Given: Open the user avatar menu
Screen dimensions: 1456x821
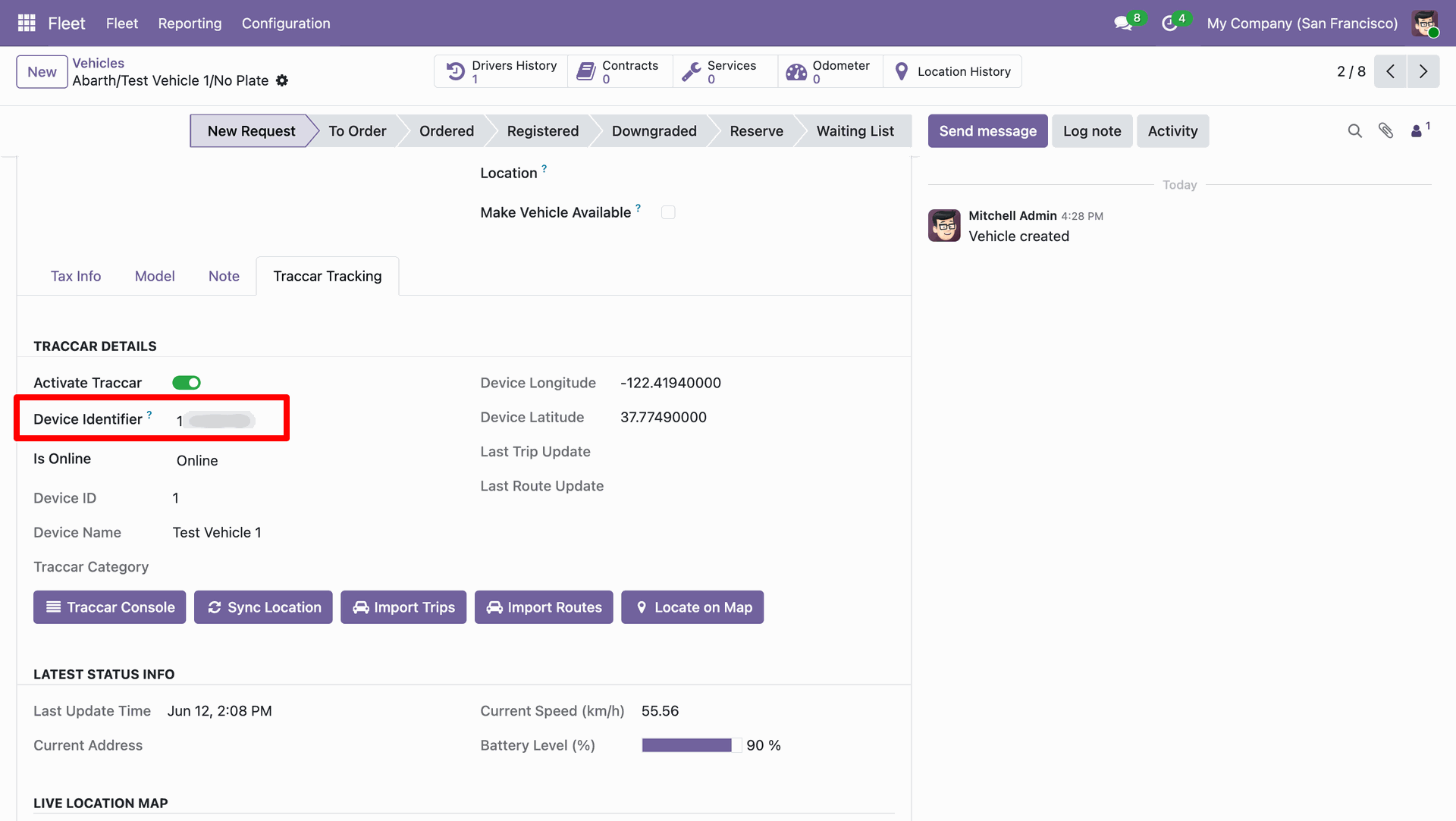Looking at the screenshot, I should pyautogui.click(x=1426, y=23).
